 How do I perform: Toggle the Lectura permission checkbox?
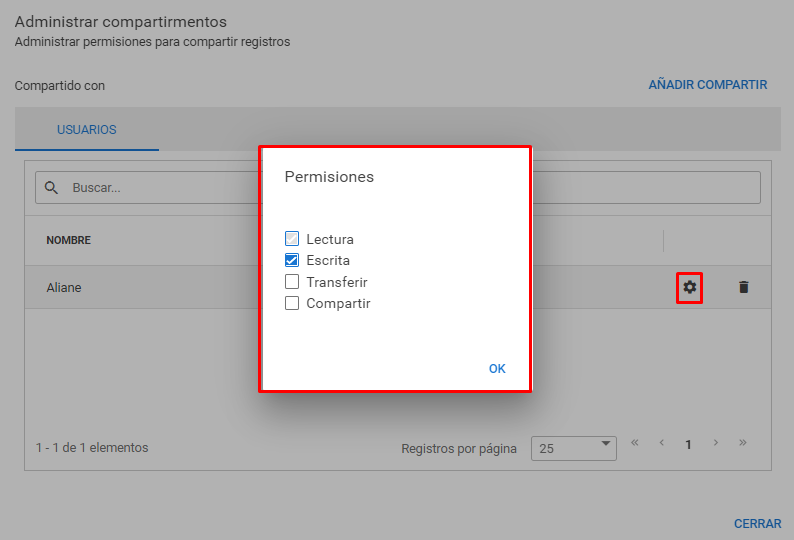click(292, 239)
